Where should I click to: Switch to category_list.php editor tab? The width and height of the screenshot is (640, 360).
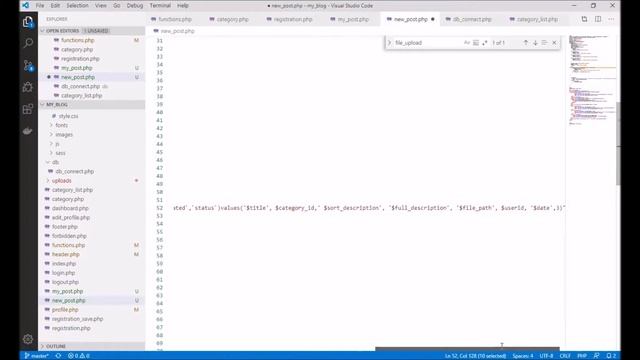[x=537, y=19]
